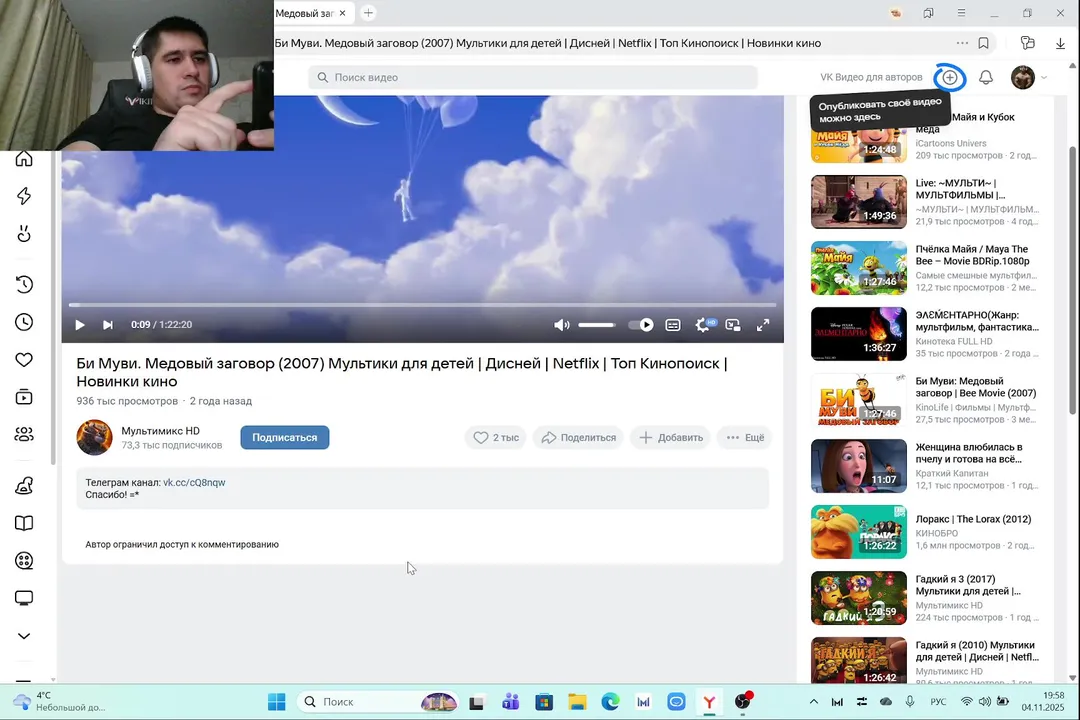Open the browser downloads icon
1080x720 pixels.
click(x=1060, y=43)
